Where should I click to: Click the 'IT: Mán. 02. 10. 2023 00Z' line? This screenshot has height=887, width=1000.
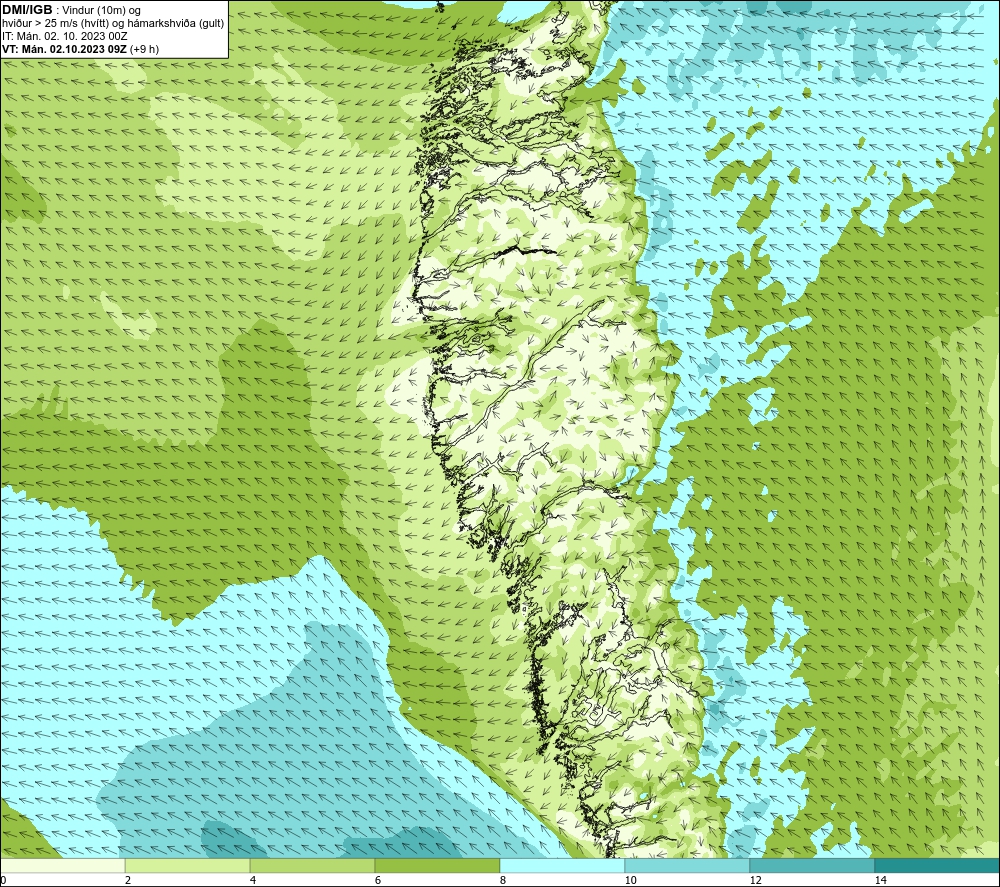[x=64, y=36]
